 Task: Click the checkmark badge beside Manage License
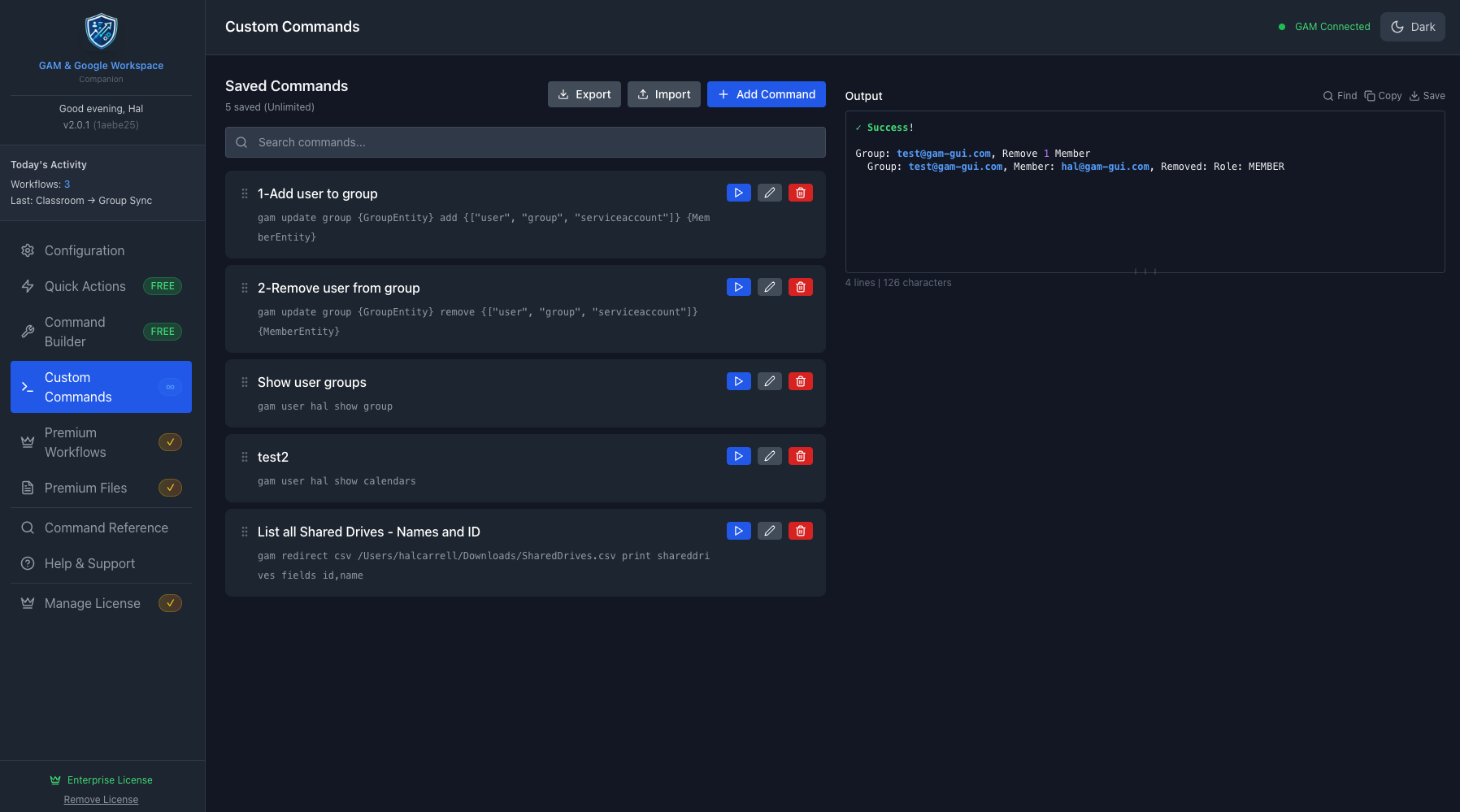pyautogui.click(x=170, y=603)
